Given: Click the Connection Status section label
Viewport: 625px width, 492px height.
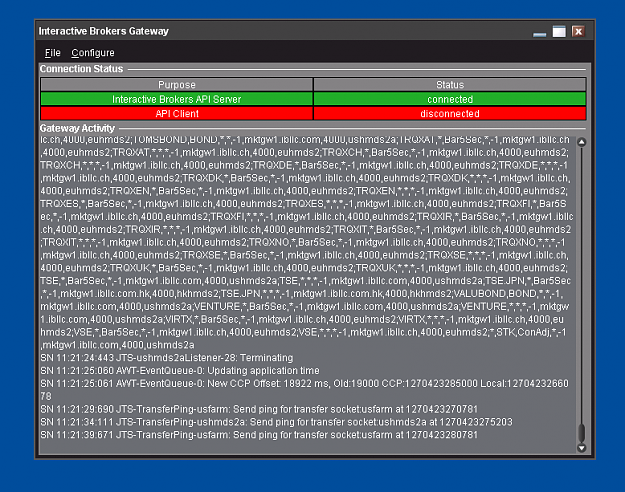Looking at the screenshot, I should (81, 69).
